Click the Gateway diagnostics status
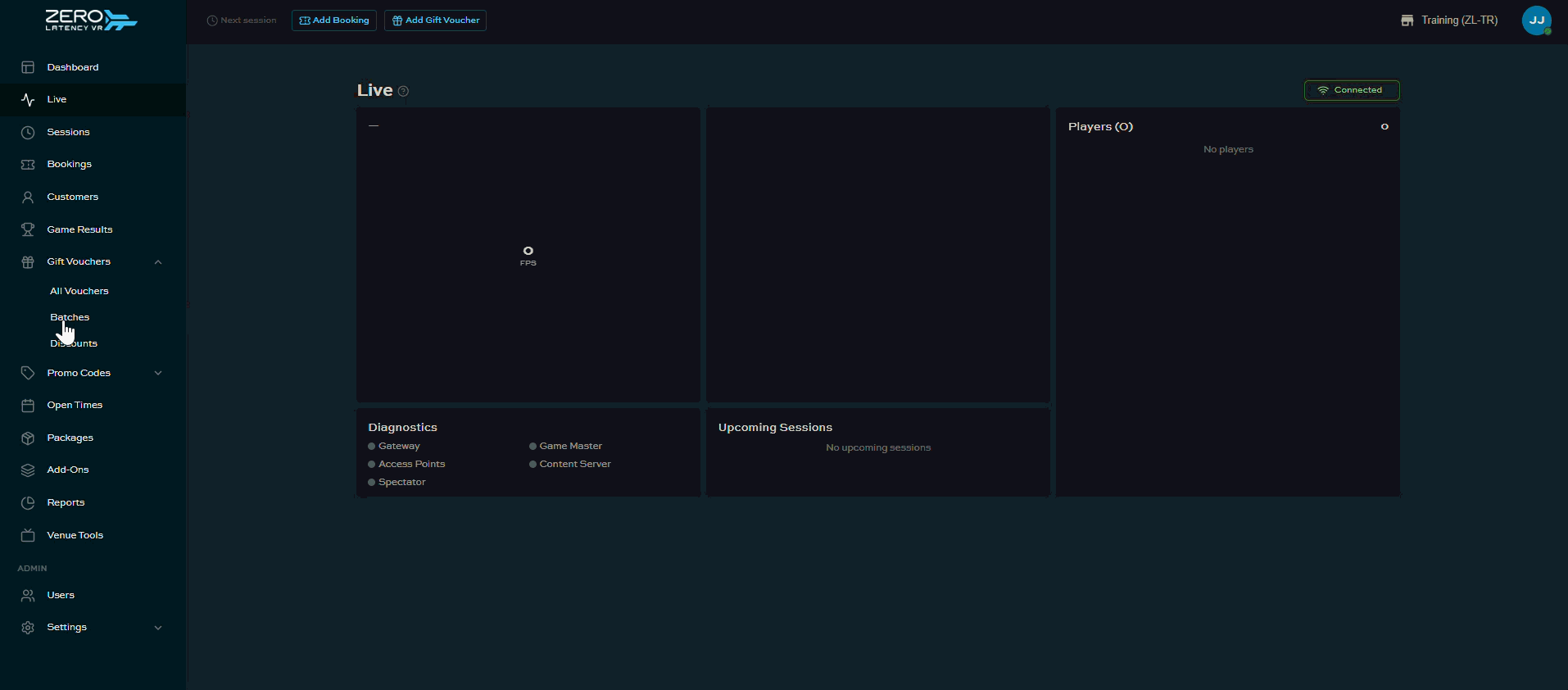This screenshot has width=1568, height=690. [394, 446]
